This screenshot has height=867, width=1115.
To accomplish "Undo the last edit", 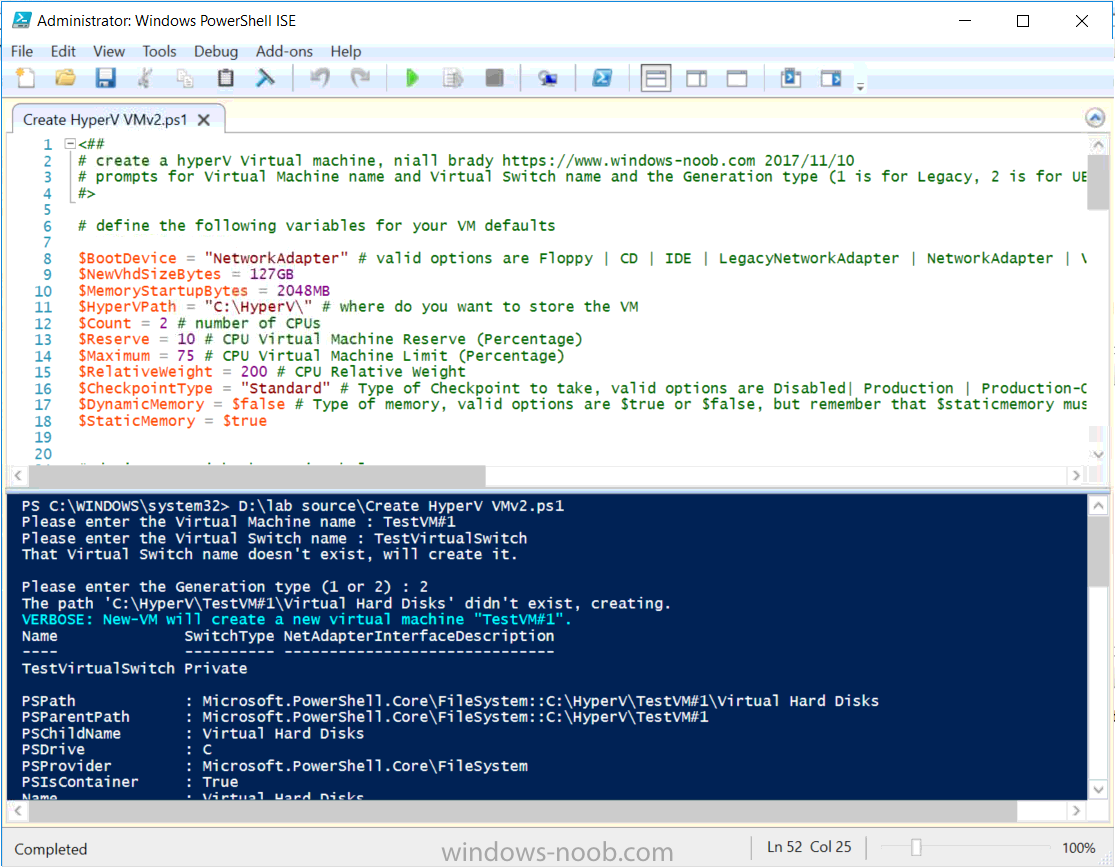I will pyautogui.click(x=320, y=78).
